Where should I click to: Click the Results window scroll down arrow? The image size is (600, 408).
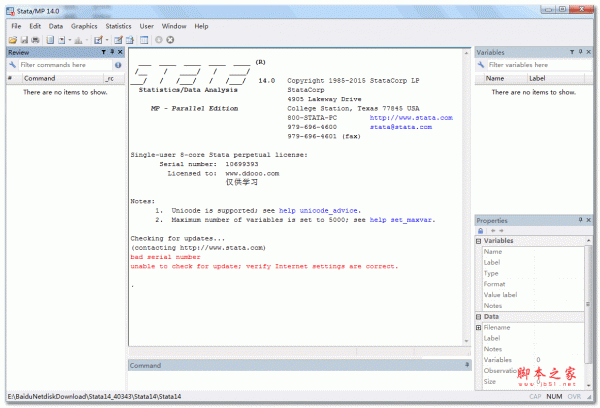(466, 341)
